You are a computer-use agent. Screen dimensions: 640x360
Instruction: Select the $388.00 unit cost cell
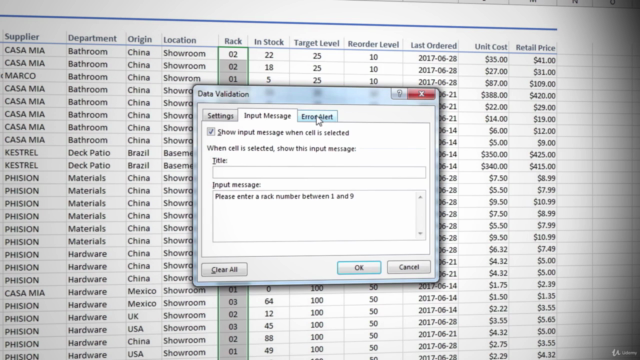click(x=494, y=95)
